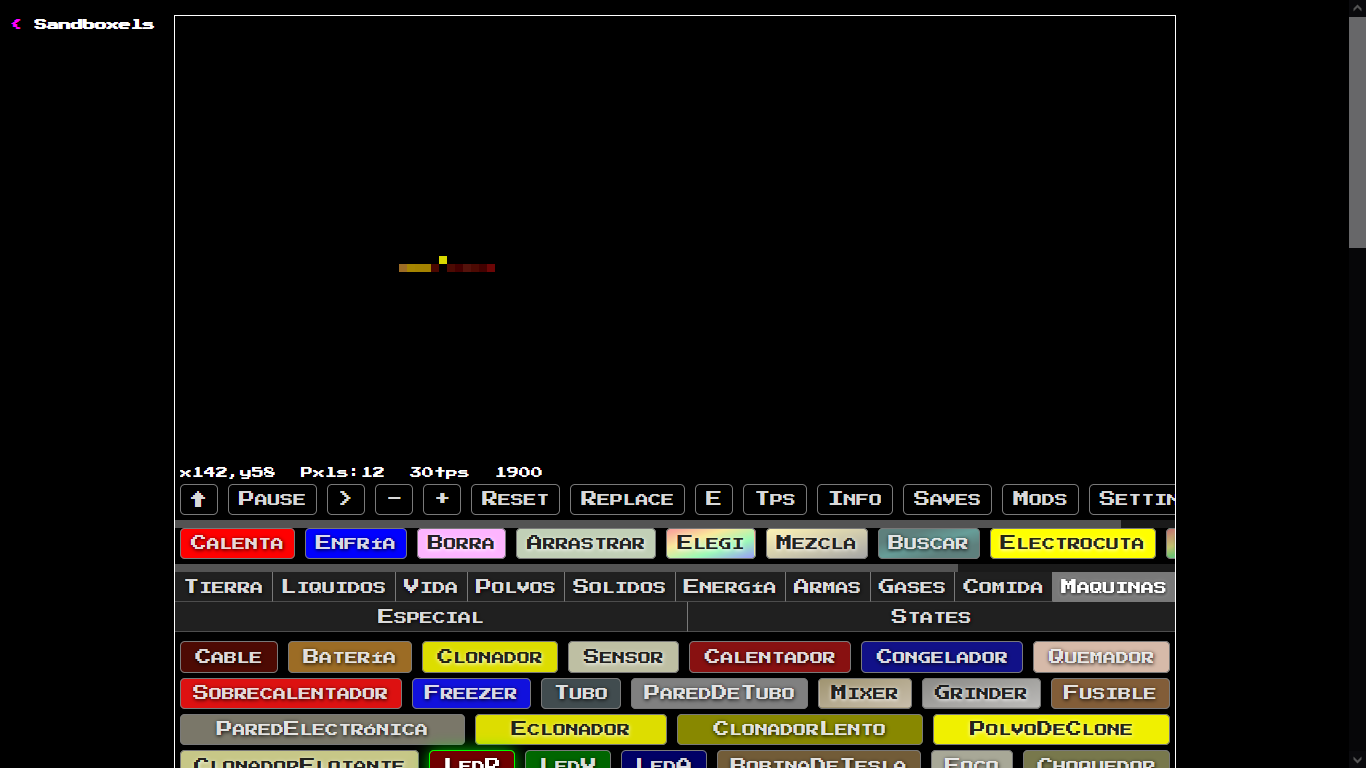This screenshot has width=1366, height=768.
Task: Open the Mods menu
Action: click(x=1040, y=499)
